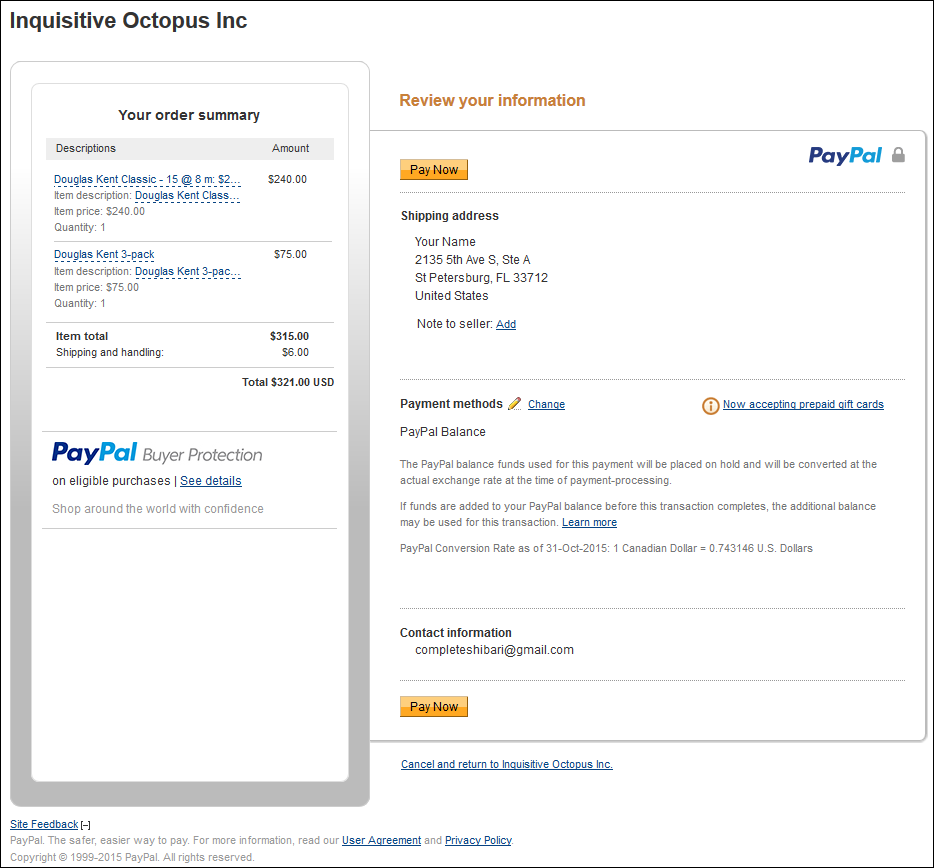Click the PayPal logo beside the padlock
Viewport: 934px width, 868px height.
(x=845, y=155)
